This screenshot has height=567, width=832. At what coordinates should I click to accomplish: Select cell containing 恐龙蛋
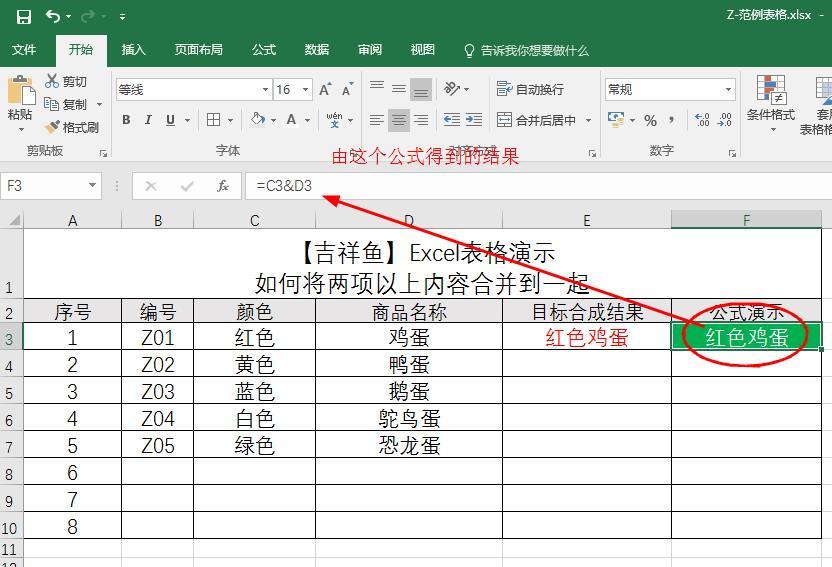pos(409,444)
